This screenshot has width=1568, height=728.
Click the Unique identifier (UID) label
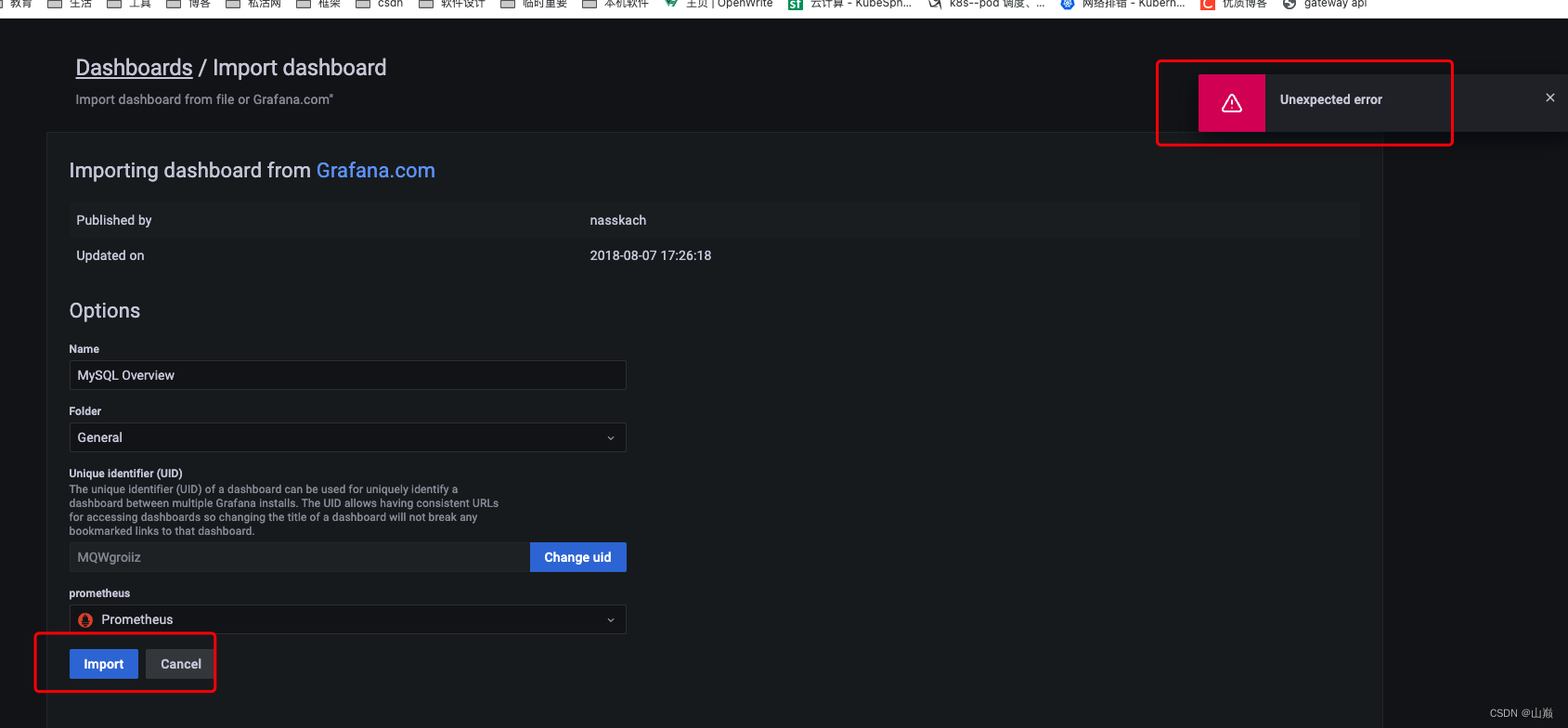click(x=125, y=474)
